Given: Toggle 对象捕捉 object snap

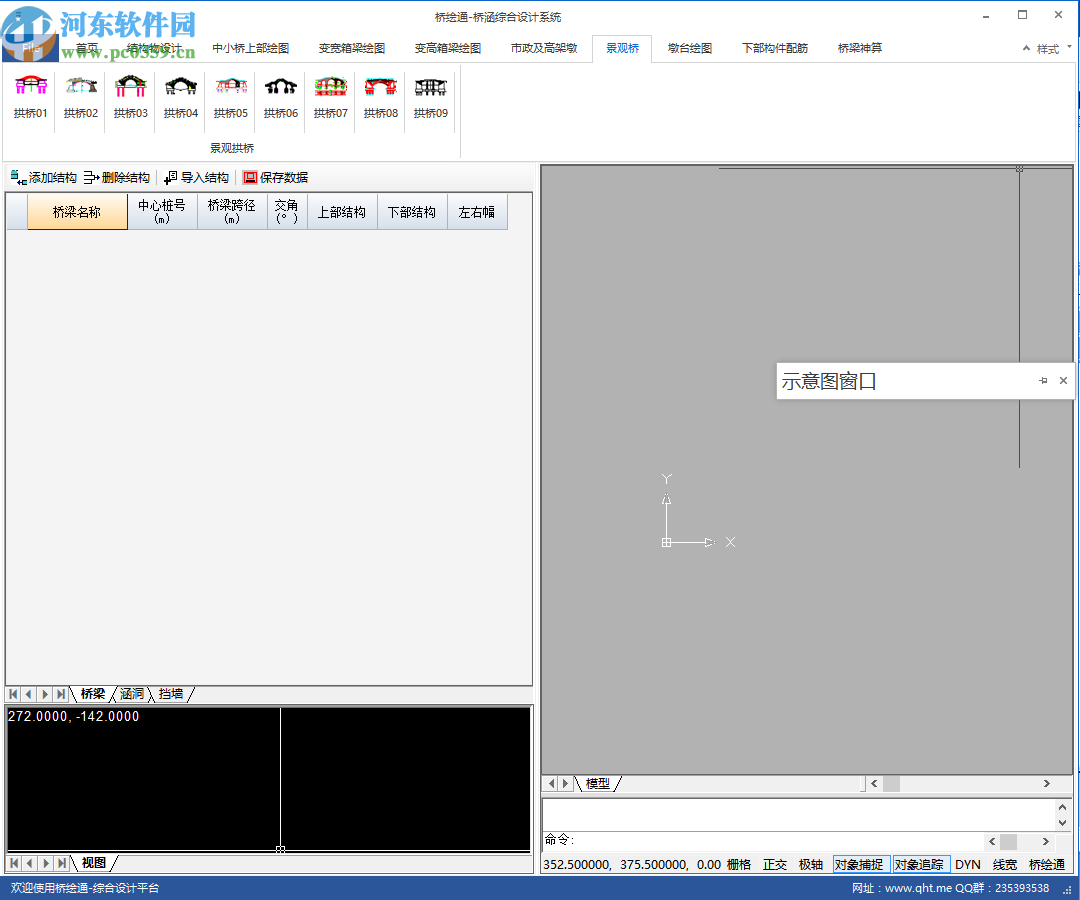Looking at the screenshot, I should point(859,865).
